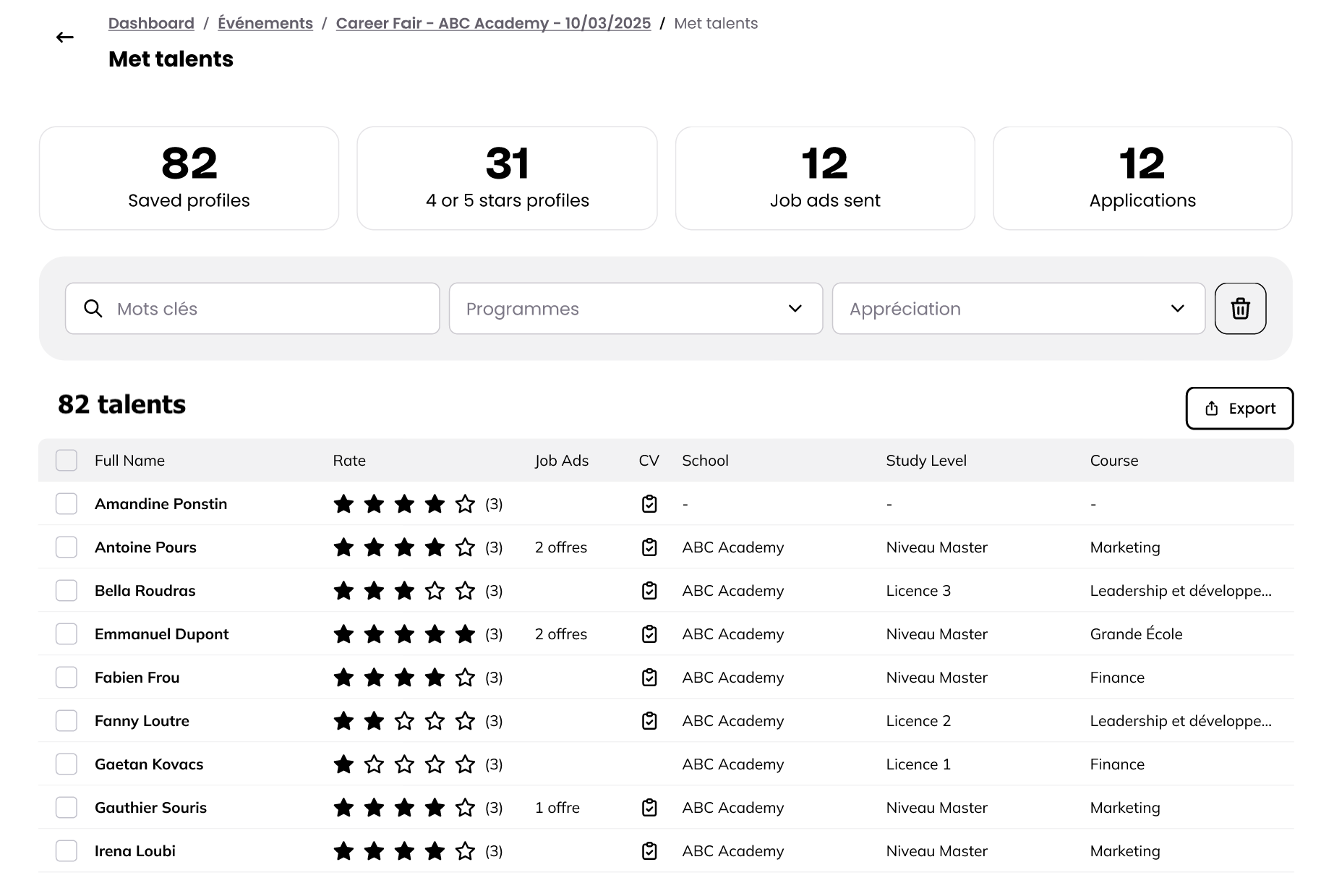The width and height of the screenshot is (1321, 896).
Task: Click the Export button
Action: tap(1239, 409)
